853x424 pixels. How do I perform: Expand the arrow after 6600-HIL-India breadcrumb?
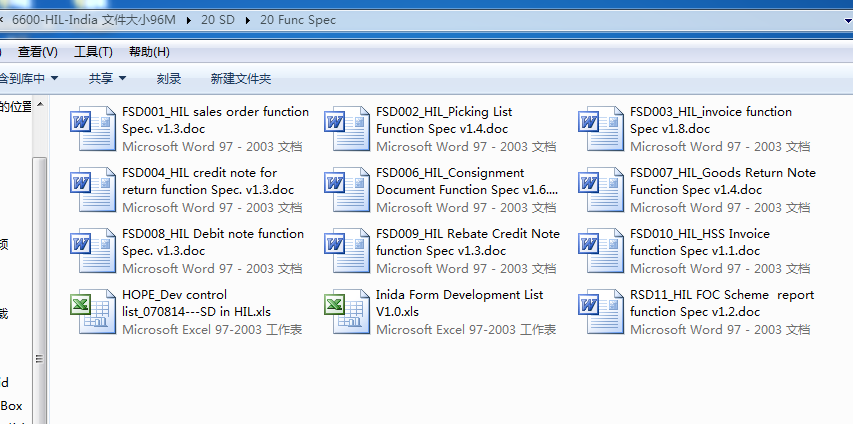click(188, 20)
